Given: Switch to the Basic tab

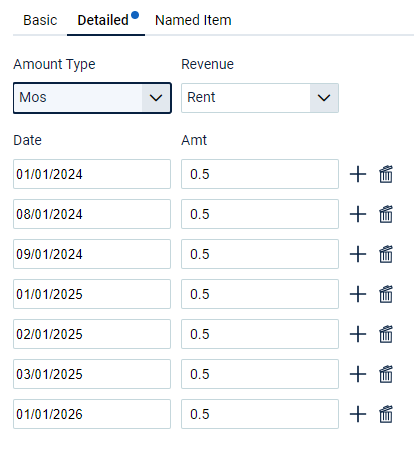Looking at the screenshot, I should 40,20.
